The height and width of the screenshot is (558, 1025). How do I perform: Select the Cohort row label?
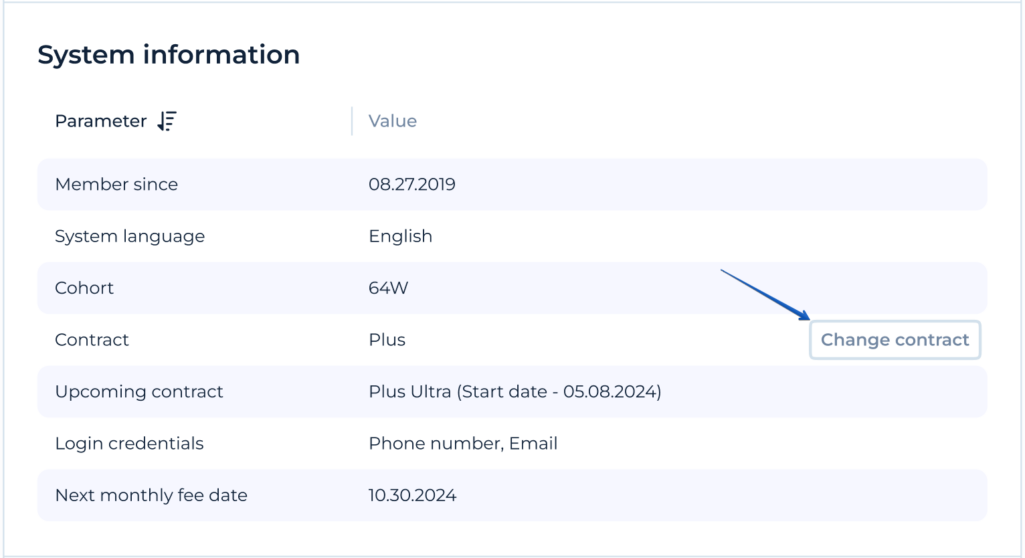point(84,288)
